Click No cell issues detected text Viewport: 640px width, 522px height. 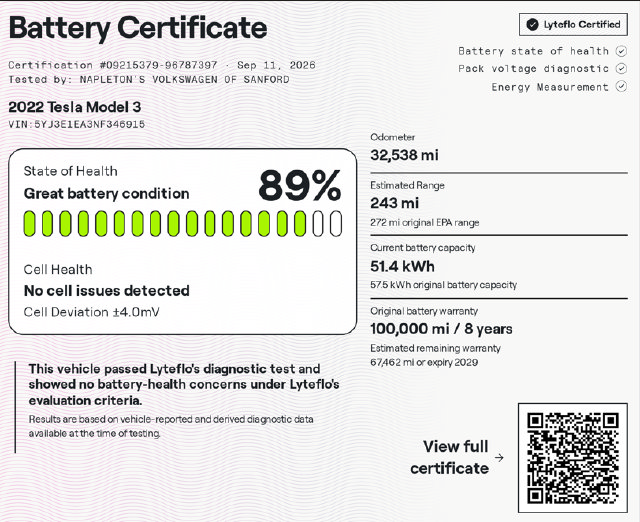click(107, 291)
